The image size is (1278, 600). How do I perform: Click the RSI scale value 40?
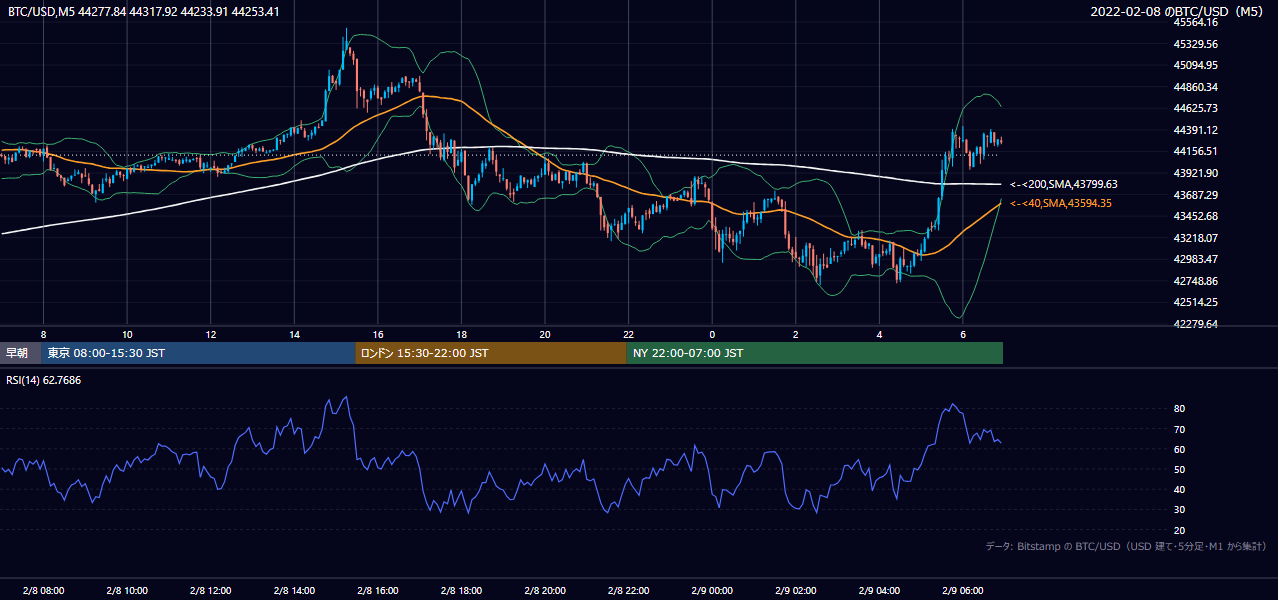coord(1180,490)
